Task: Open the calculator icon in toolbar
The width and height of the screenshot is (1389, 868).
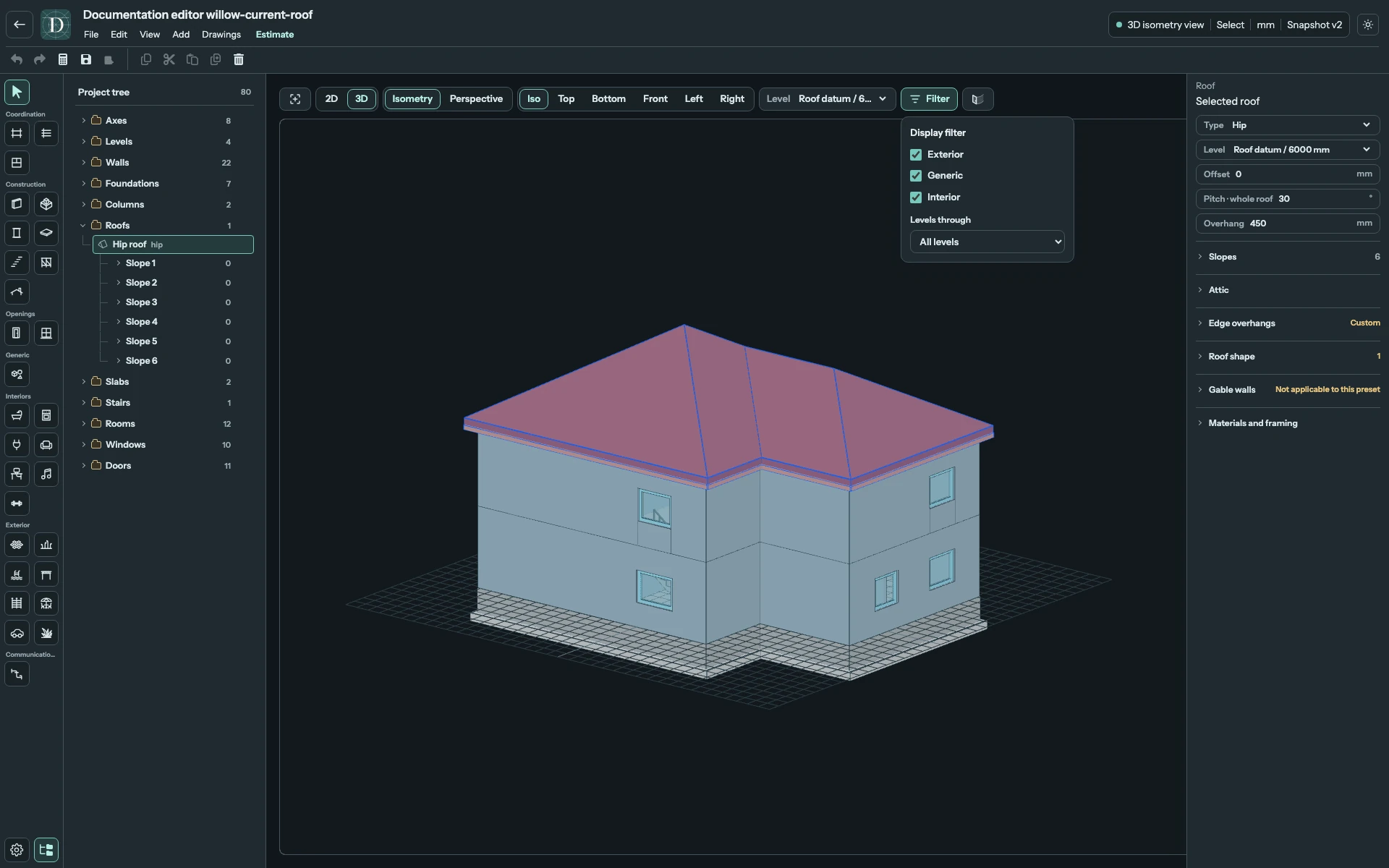Action: click(63, 60)
